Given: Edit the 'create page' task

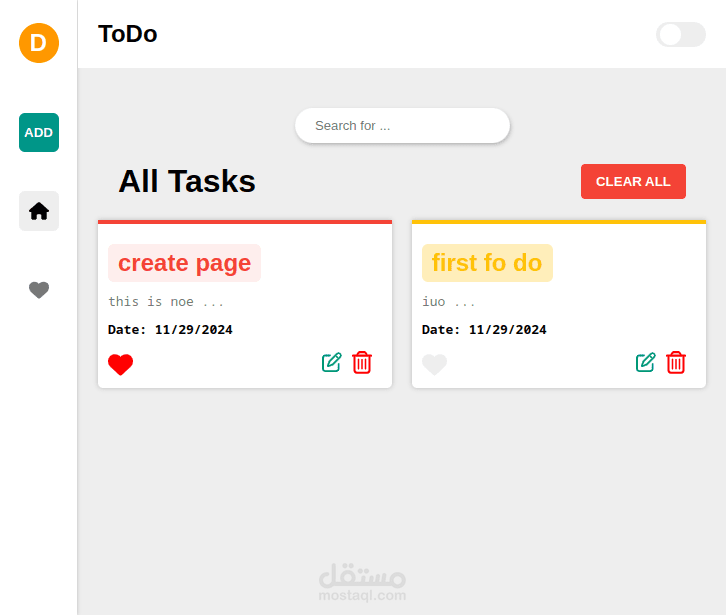Looking at the screenshot, I should [x=332, y=362].
